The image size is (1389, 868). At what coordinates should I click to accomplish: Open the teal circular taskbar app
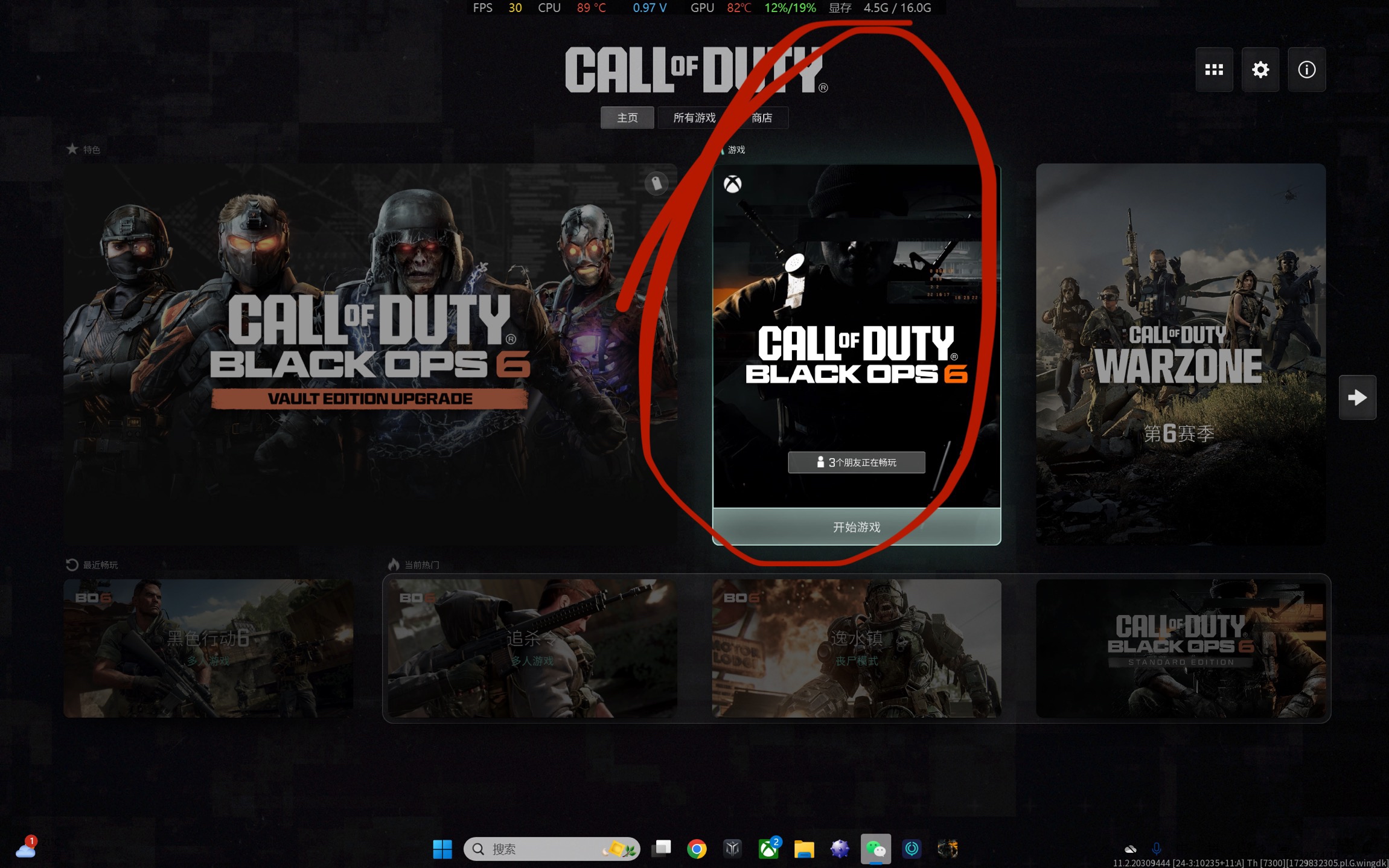click(x=912, y=849)
